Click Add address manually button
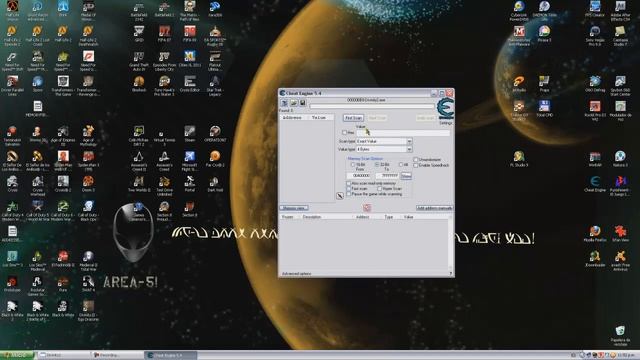Image resolution: width=640 pixels, height=360 pixels. click(x=434, y=208)
